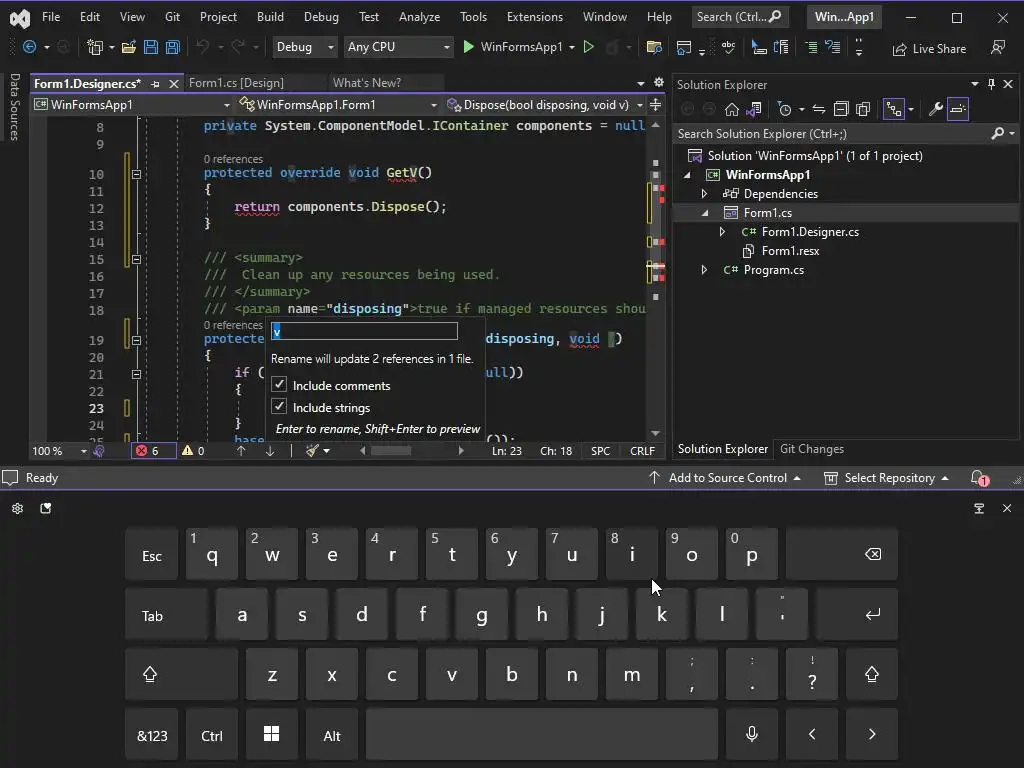
Task: Collapse the Form1.cs tree node
Action: pos(705,213)
